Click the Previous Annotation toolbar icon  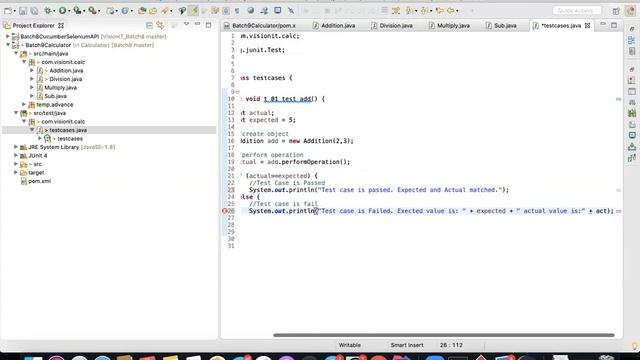pyautogui.click(x=424, y=11)
